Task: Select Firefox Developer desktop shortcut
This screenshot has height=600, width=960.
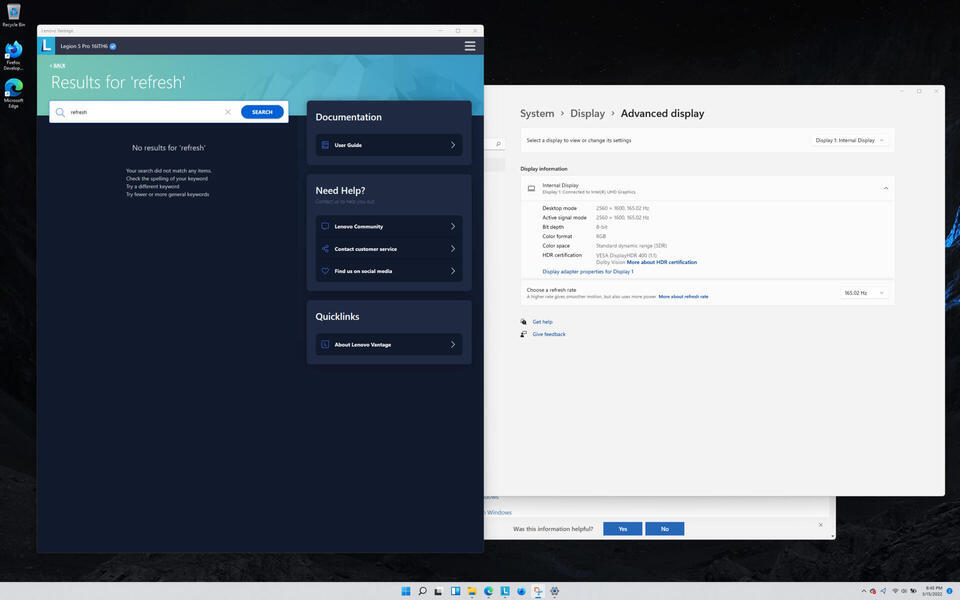Action: pyautogui.click(x=13, y=56)
